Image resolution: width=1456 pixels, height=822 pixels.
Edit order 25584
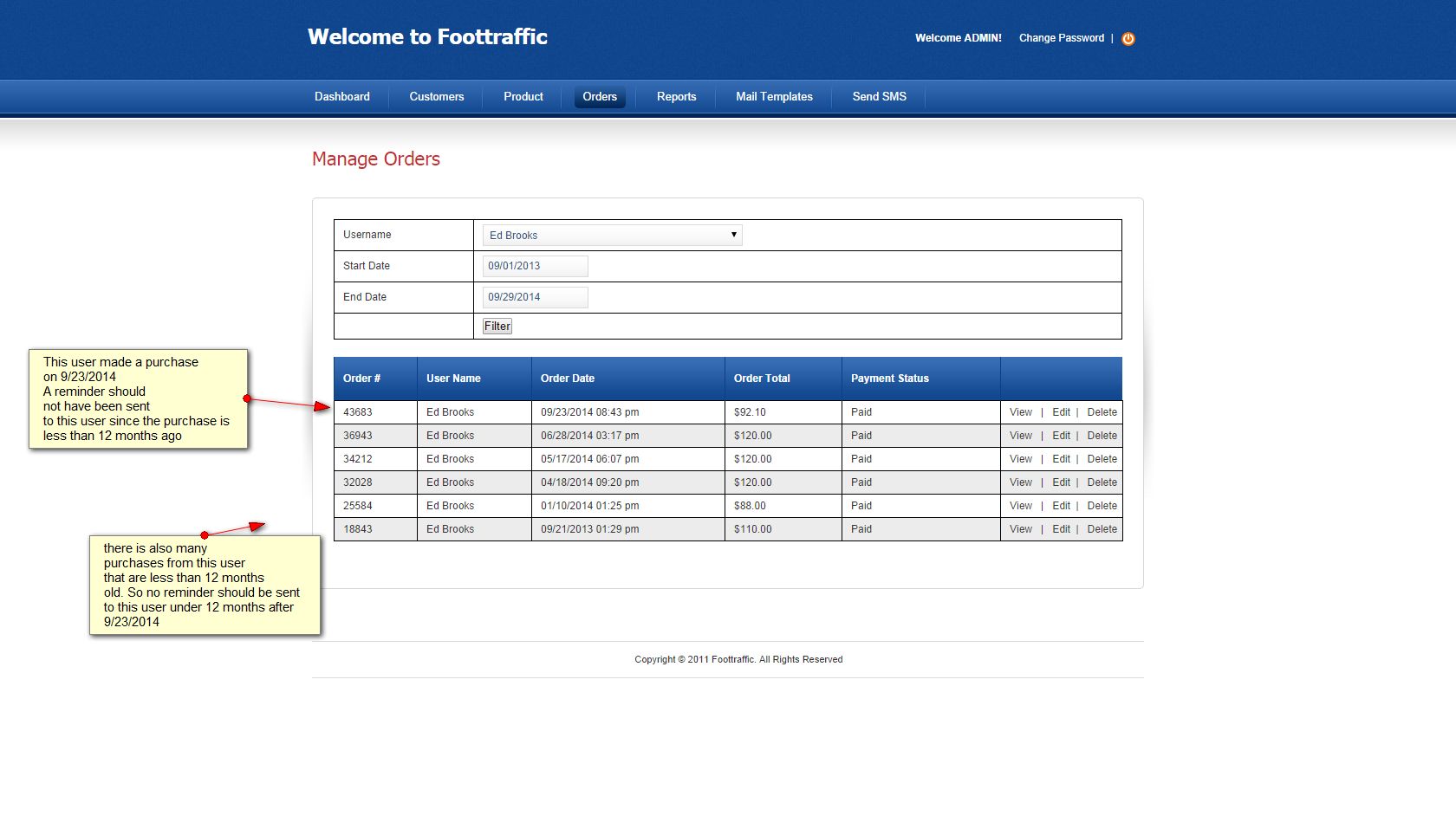coord(1061,506)
